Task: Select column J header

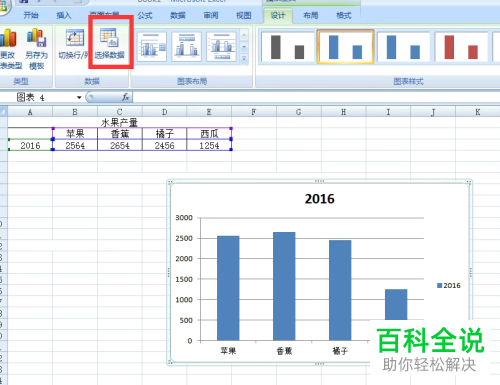Action: [x=433, y=112]
